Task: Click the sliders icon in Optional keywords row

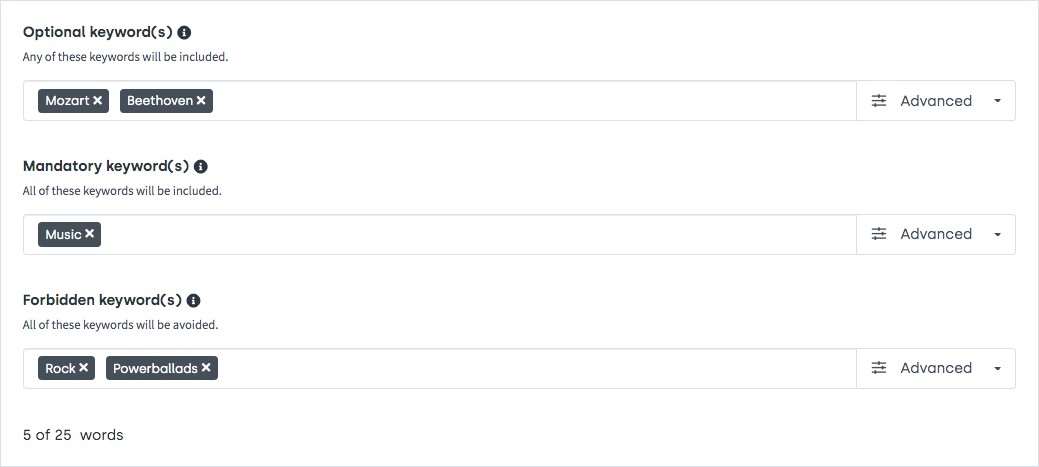Action: [x=879, y=101]
